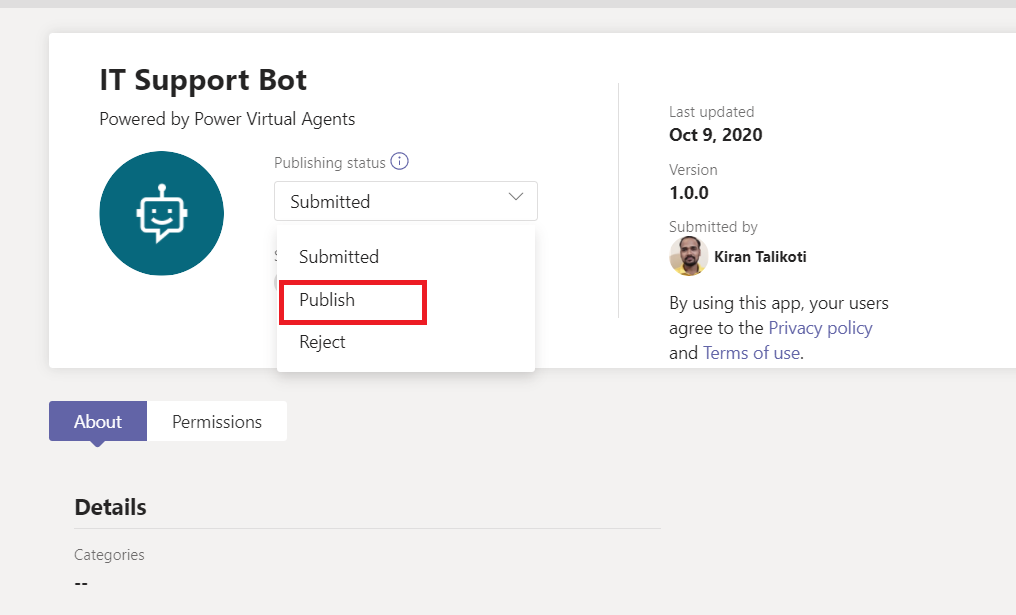Click the robot face icon in the circle

[x=161, y=213]
